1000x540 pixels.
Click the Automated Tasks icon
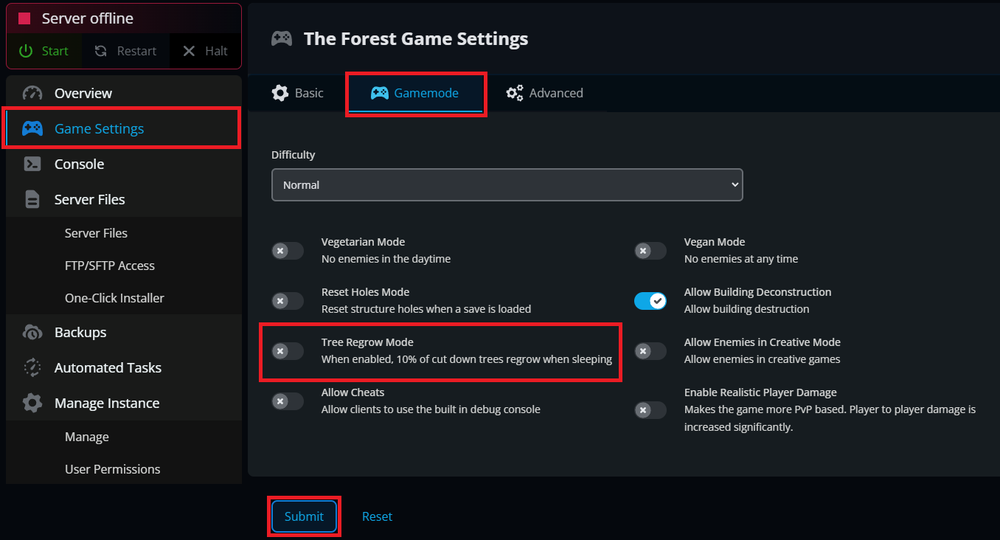click(x=32, y=368)
